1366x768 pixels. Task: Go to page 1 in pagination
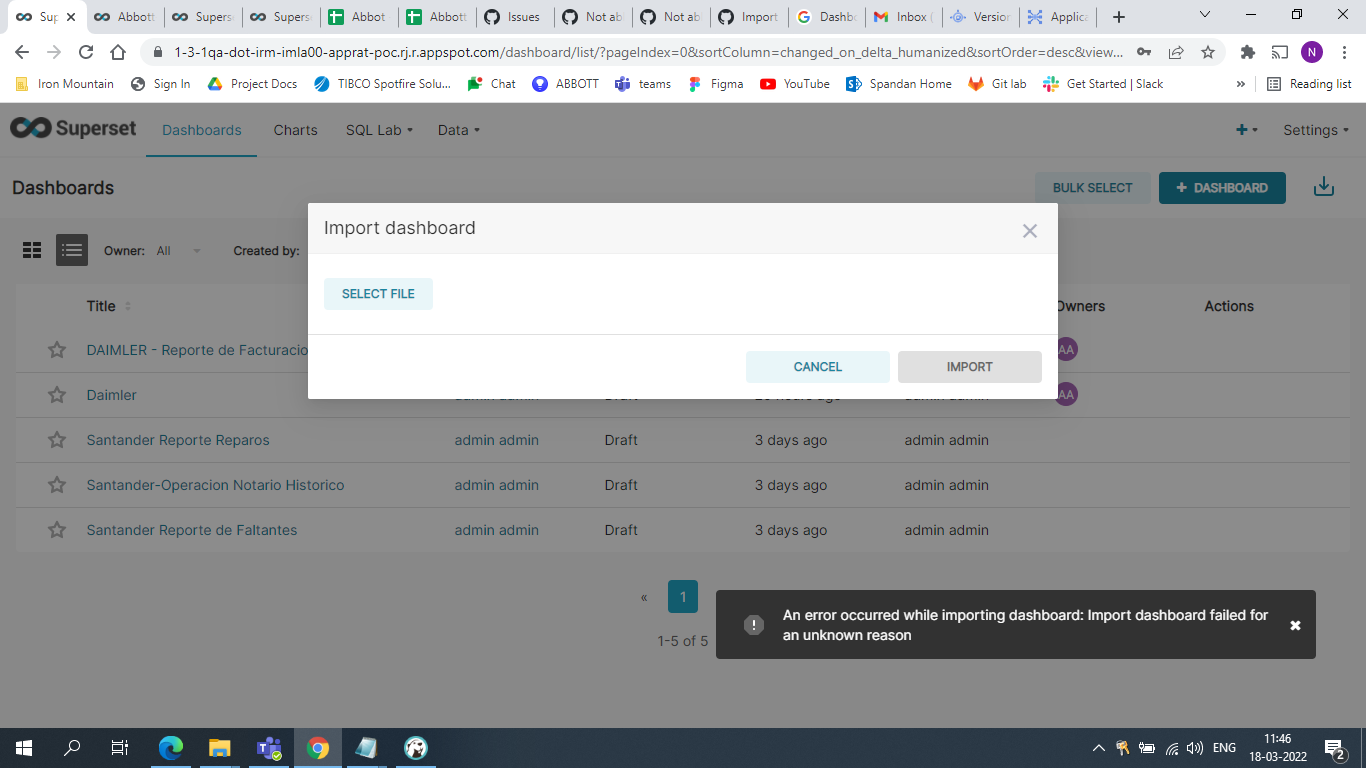(x=683, y=598)
